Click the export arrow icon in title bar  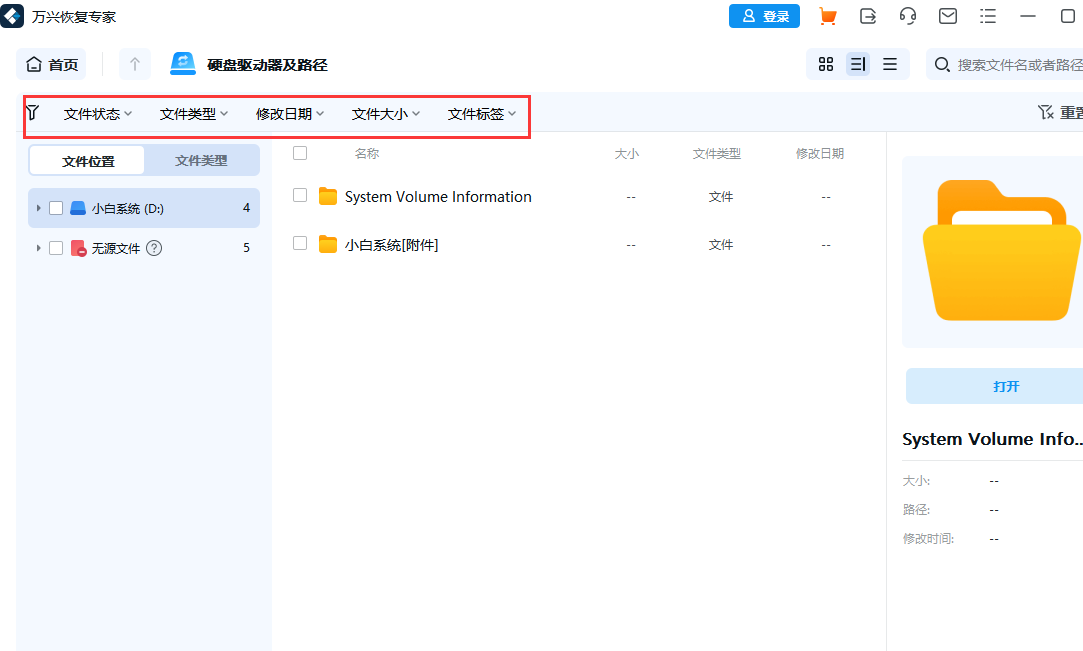[867, 16]
